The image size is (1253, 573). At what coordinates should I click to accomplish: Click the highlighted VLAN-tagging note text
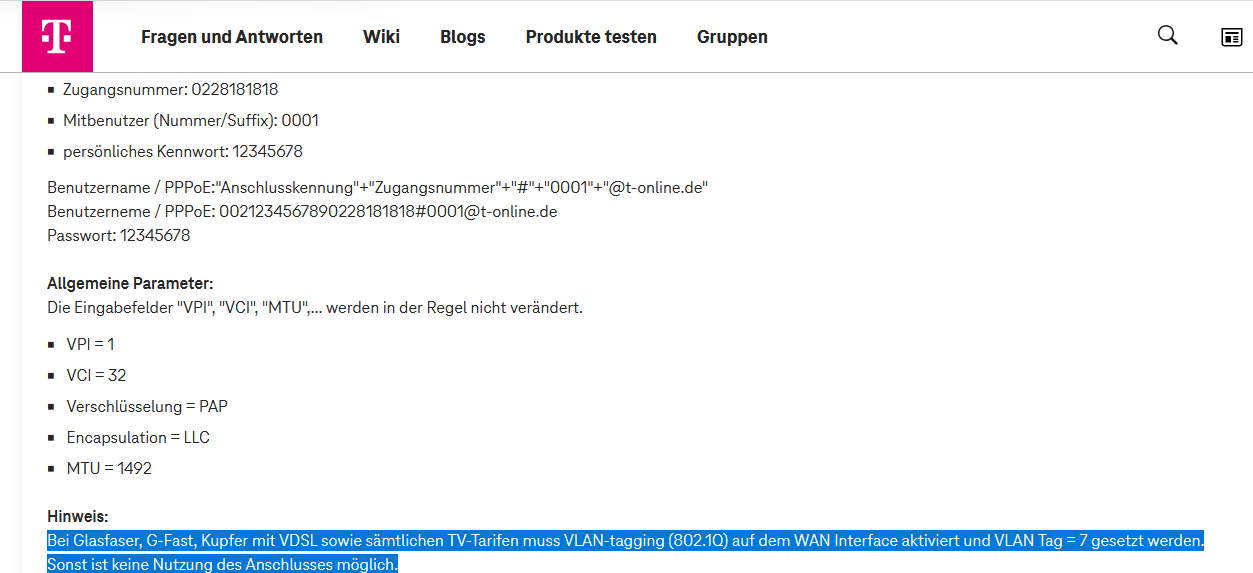pos(625,541)
